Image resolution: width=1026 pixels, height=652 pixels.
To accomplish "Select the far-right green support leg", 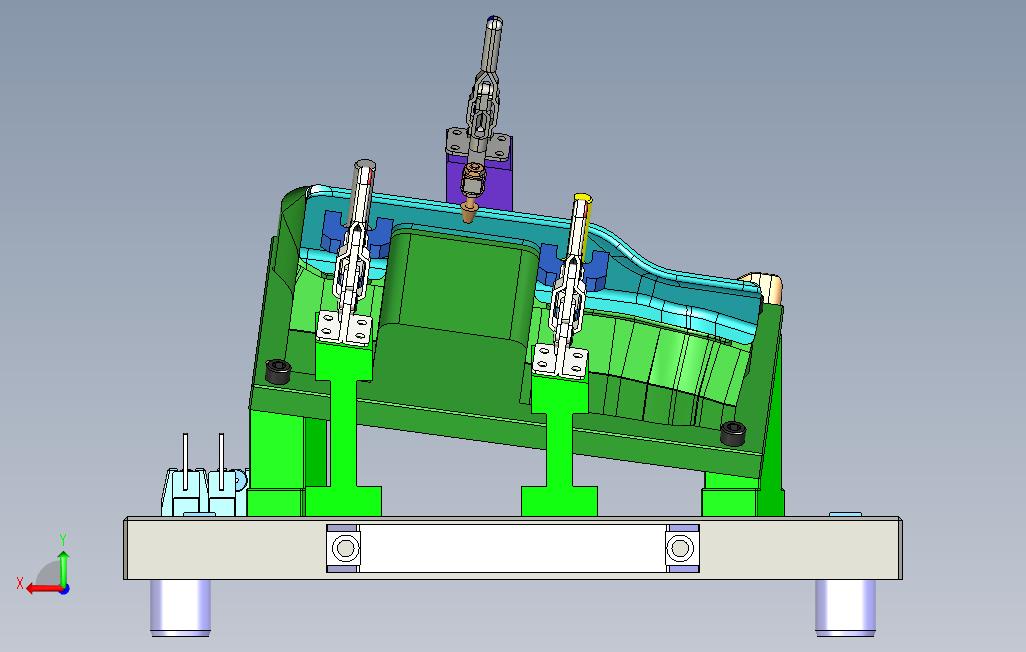I will (x=743, y=492).
